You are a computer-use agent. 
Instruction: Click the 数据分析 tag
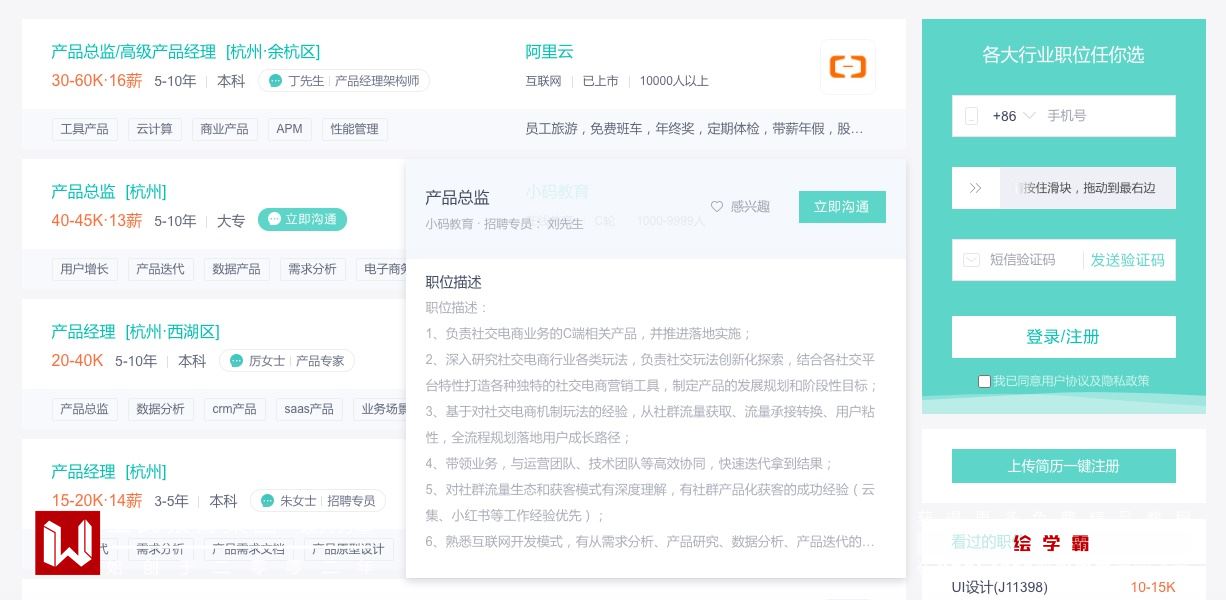pos(161,409)
